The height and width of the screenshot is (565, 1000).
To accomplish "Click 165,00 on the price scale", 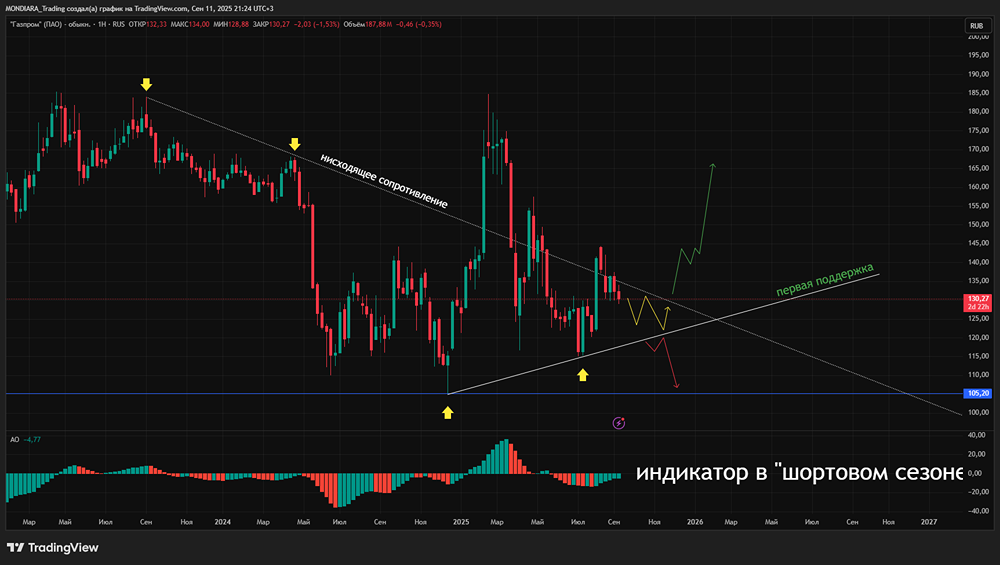I will click(978, 168).
